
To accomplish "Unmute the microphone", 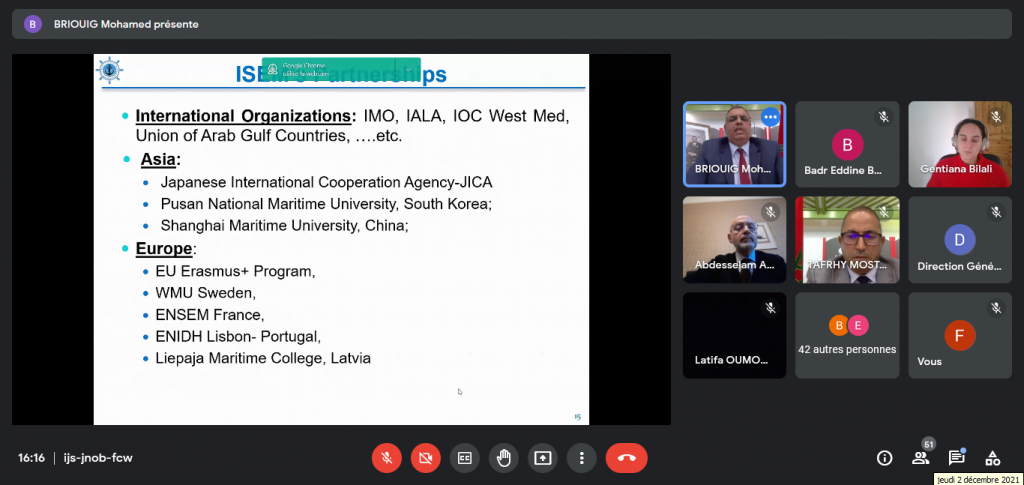I will (386, 458).
